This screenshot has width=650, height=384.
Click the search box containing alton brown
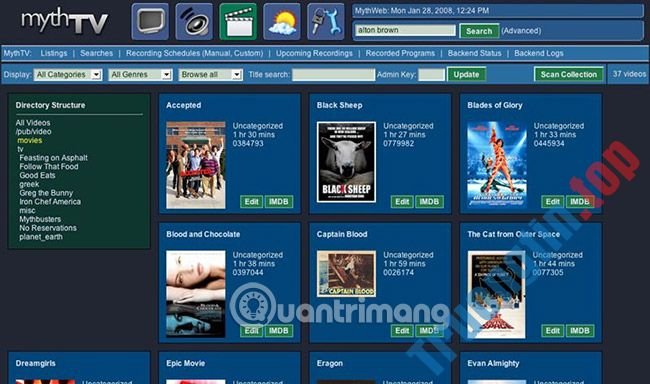tap(405, 30)
